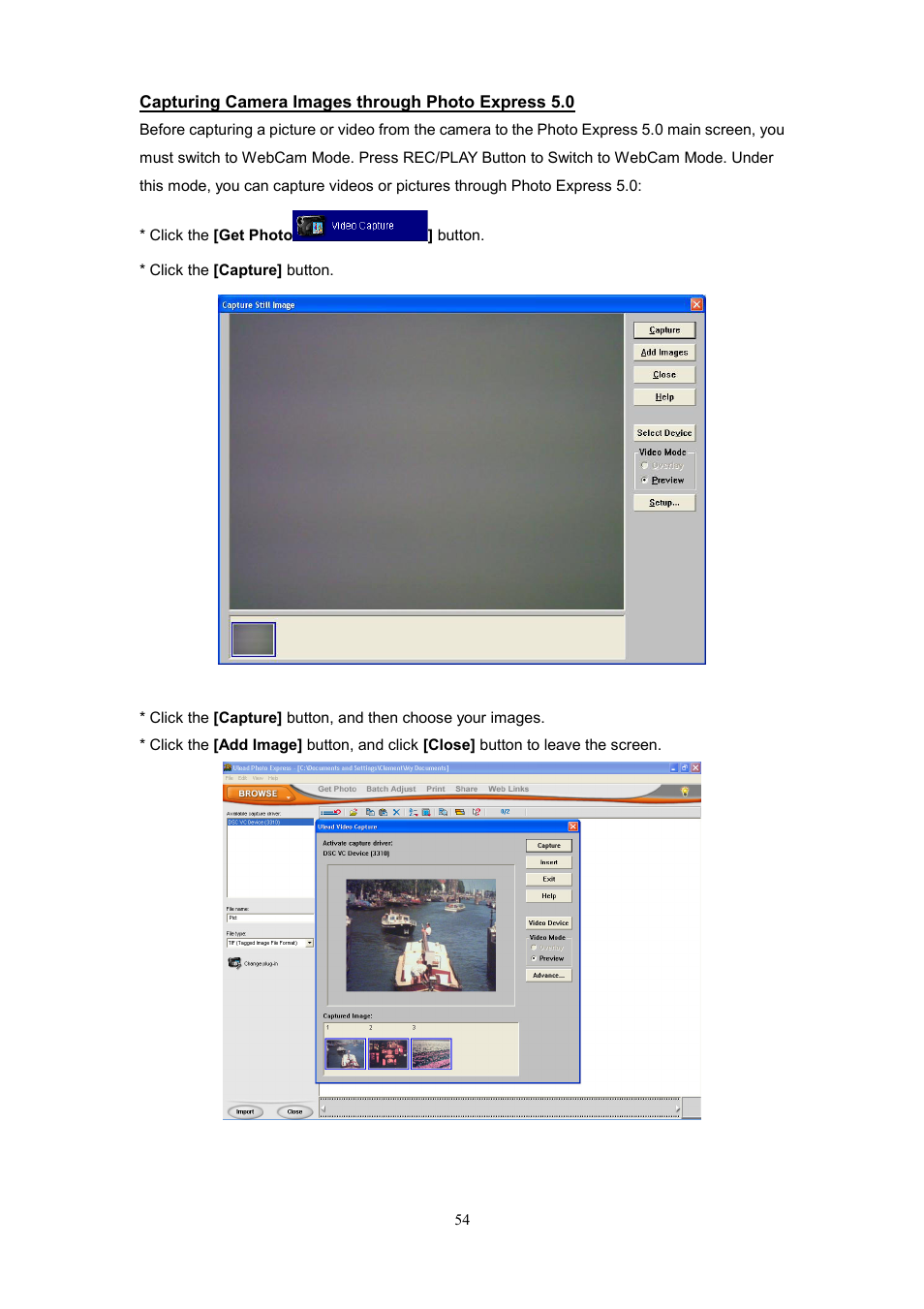Click the delete X toolbar icon
The width and height of the screenshot is (924, 1309).
(396, 812)
